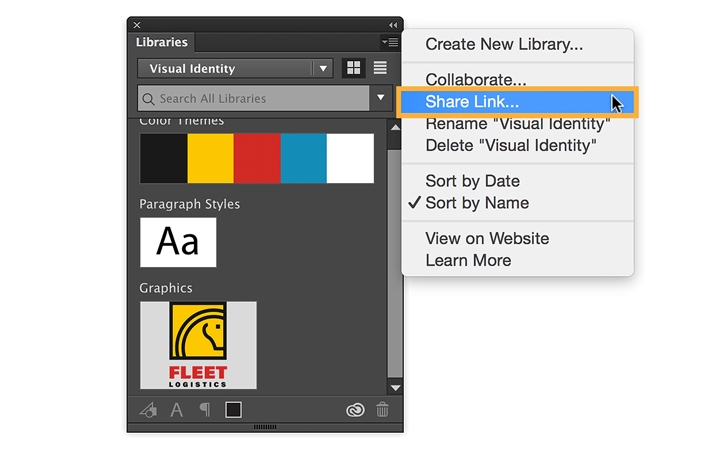Select the Fleet Logistics logo graphic thumbnail
Viewport: 725px width, 451px height.
coord(198,345)
